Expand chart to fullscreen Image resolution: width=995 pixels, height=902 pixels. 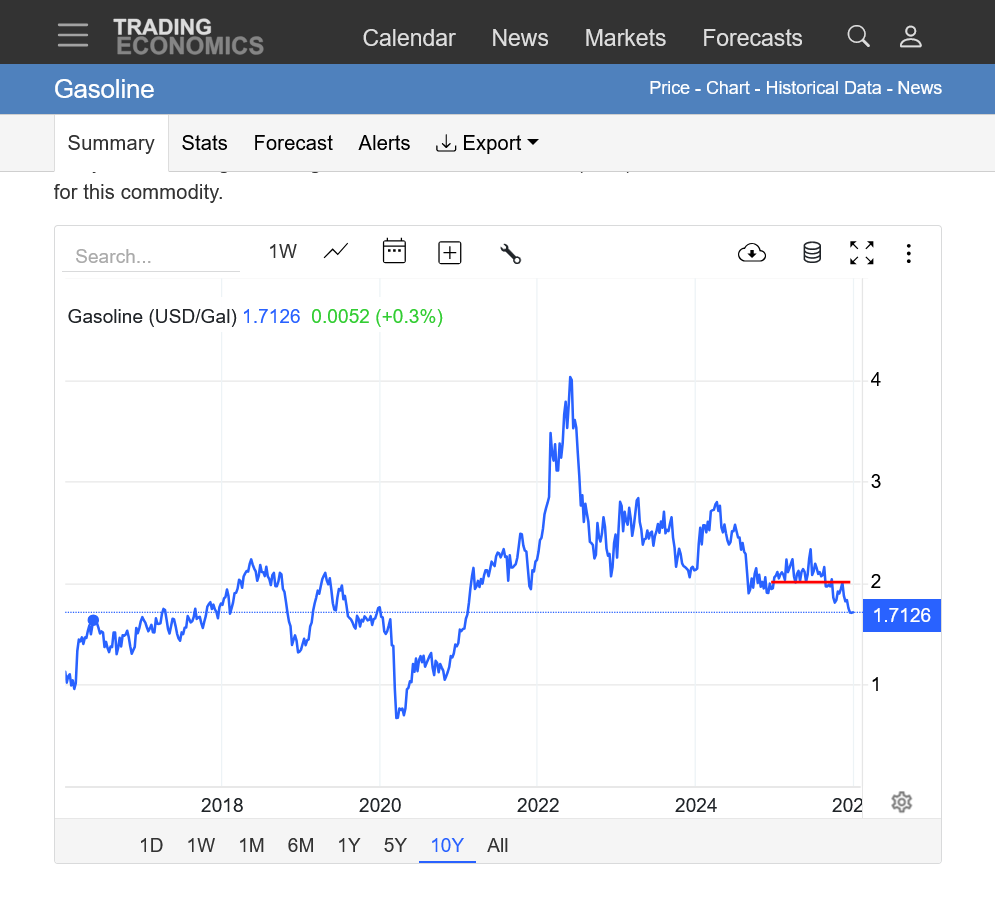pos(861,253)
